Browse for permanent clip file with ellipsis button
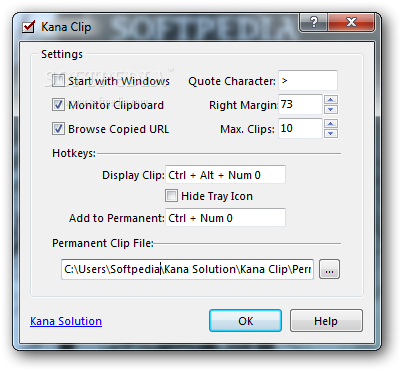 [x=329, y=269]
